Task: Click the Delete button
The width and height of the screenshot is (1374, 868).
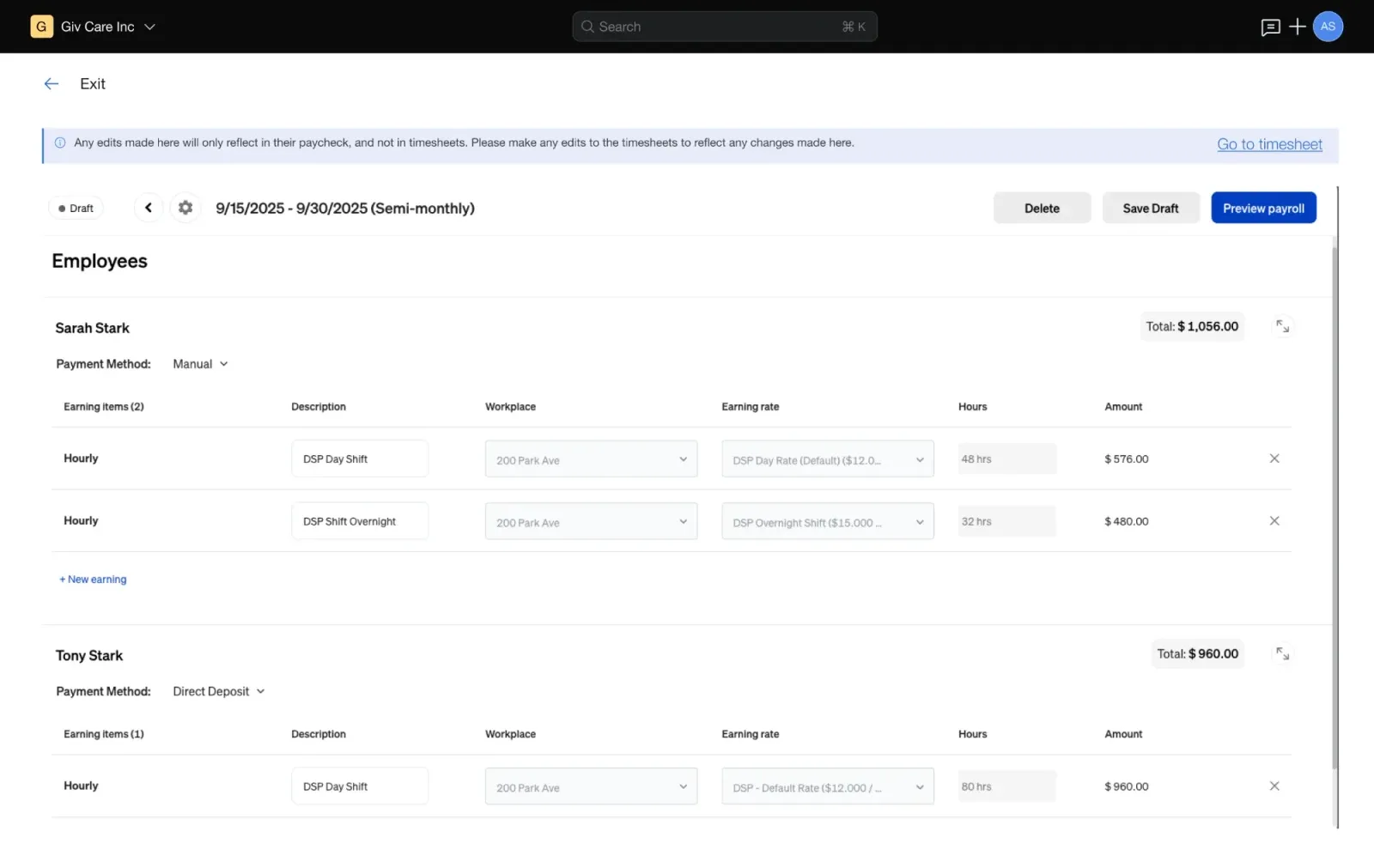Action: point(1042,209)
